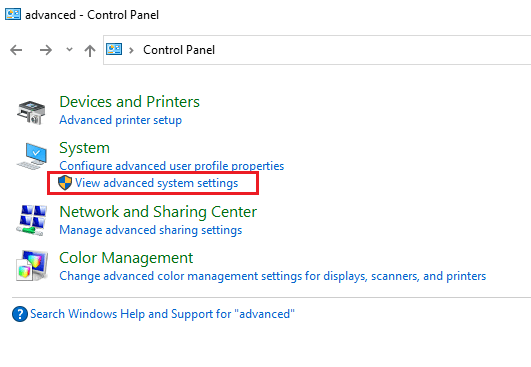Open the Devices and Printers icon
531x367 pixels.
pyautogui.click(x=31, y=112)
